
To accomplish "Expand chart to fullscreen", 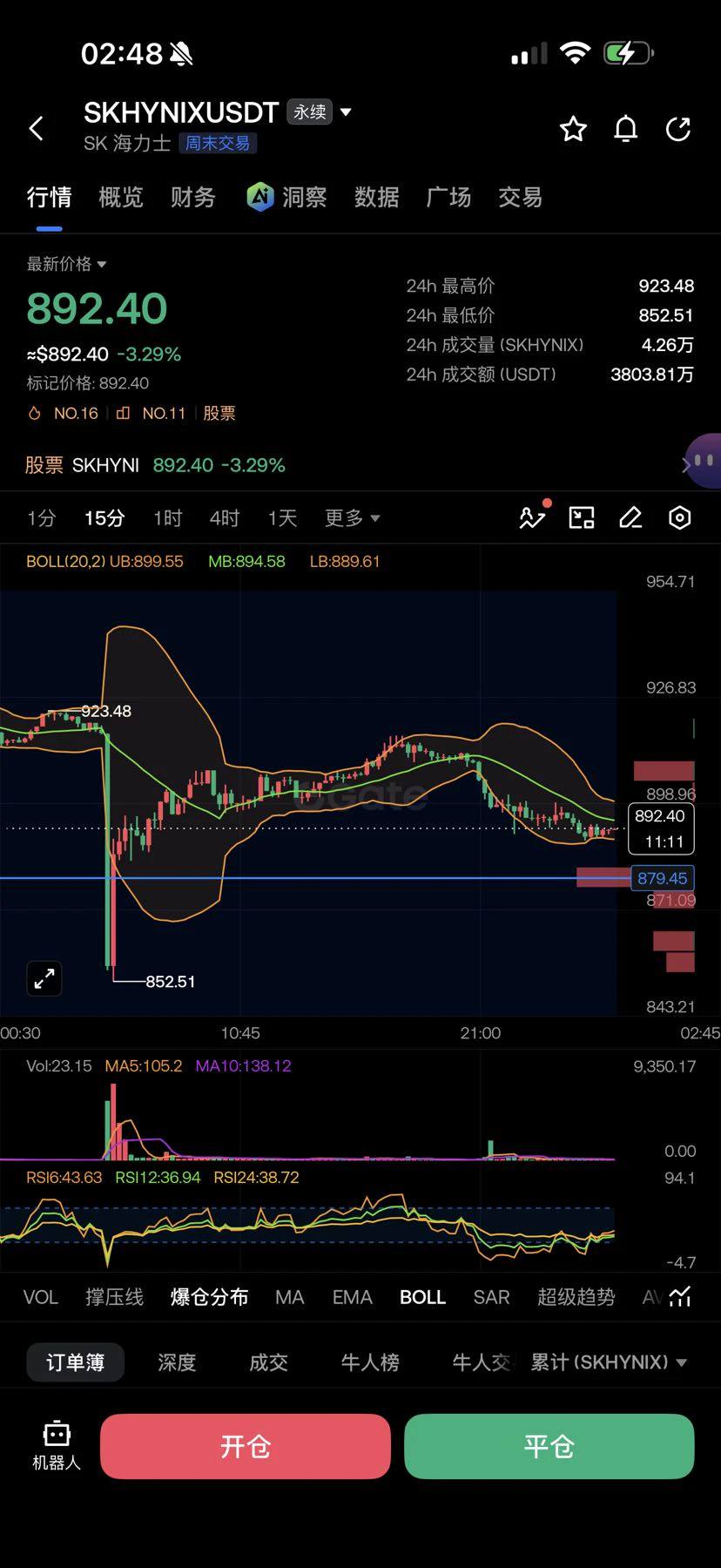I will 44,979.
